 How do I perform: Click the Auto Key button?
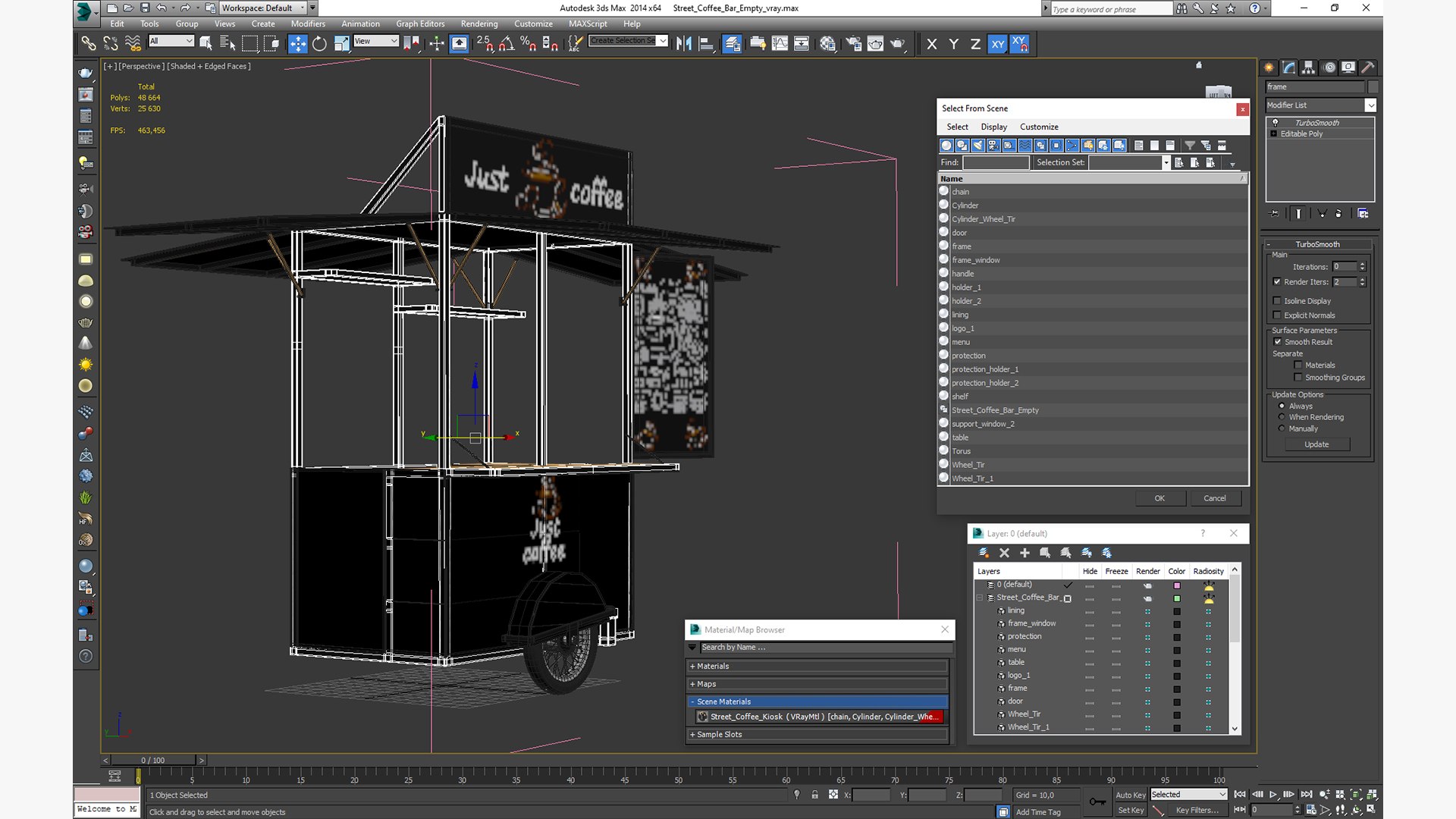tap(1130, 795)
